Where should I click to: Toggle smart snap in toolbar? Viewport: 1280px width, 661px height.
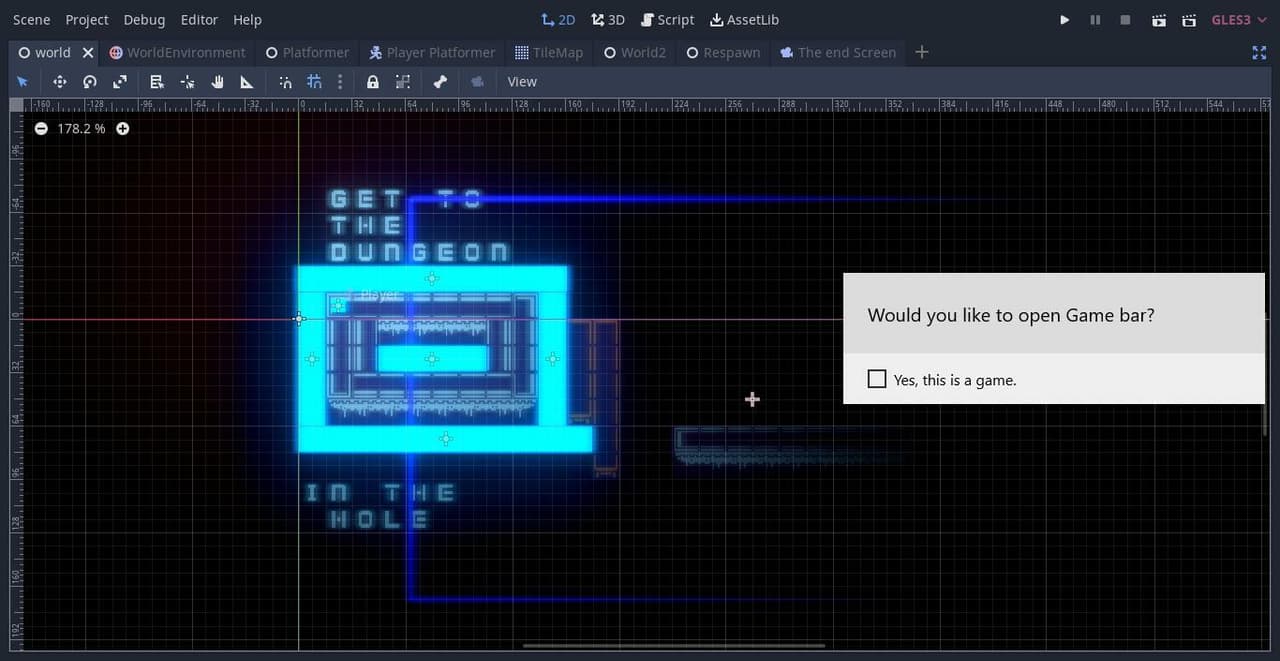point(285,82)
